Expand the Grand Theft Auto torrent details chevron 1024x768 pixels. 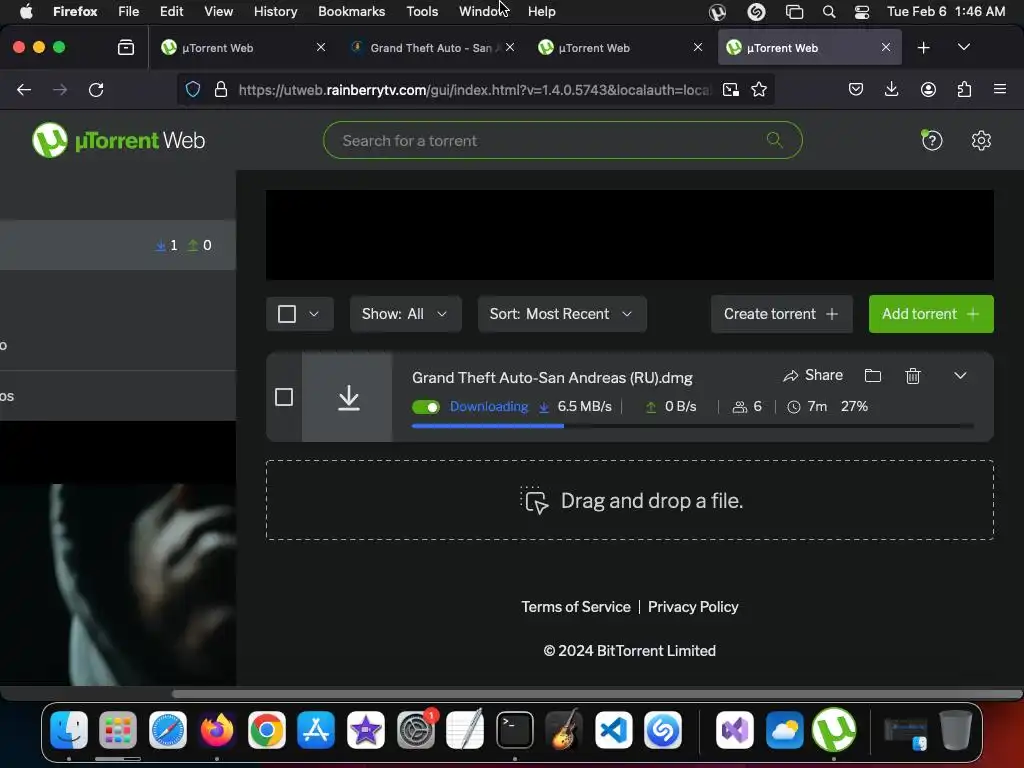pyautogui.click(x=960, y=376)
